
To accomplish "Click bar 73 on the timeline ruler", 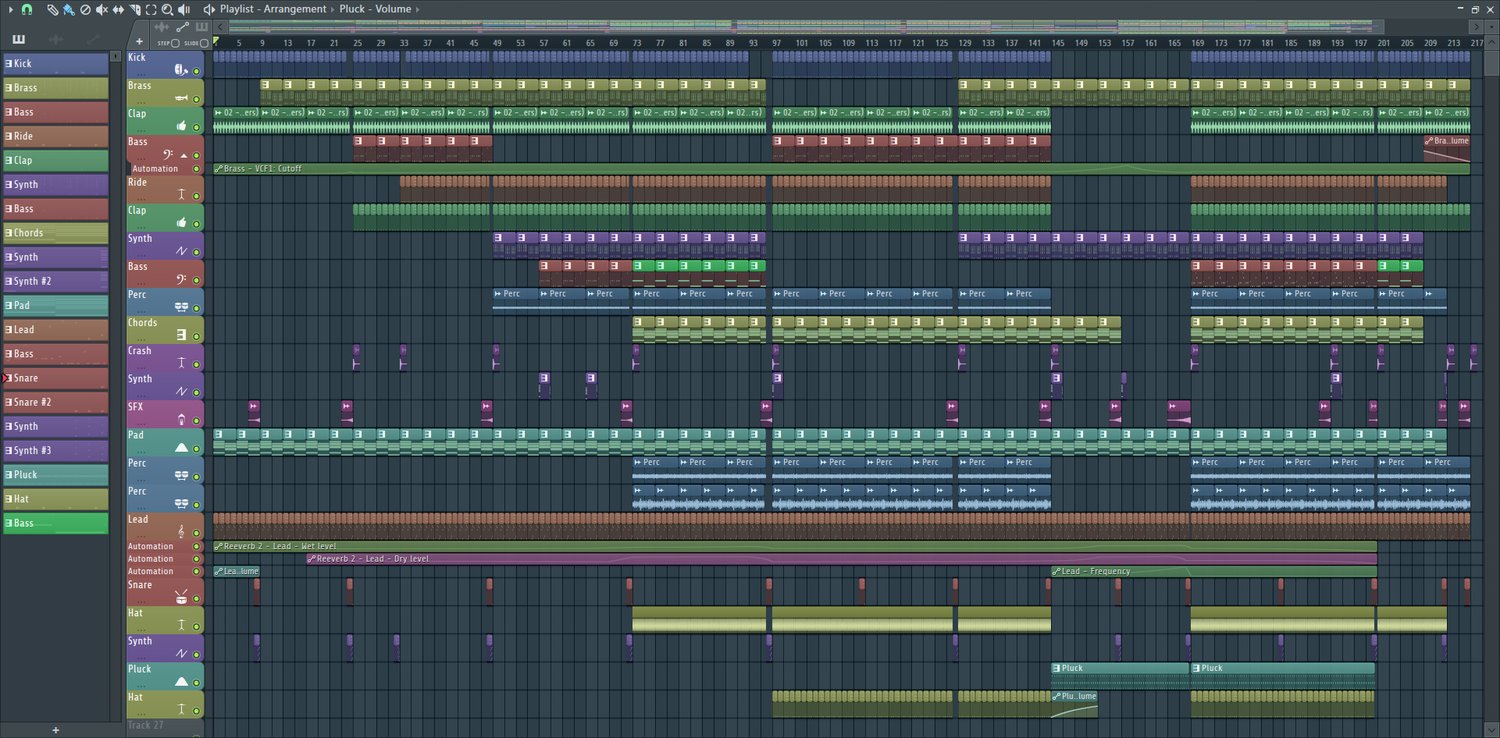I will [x=636, y=43].
